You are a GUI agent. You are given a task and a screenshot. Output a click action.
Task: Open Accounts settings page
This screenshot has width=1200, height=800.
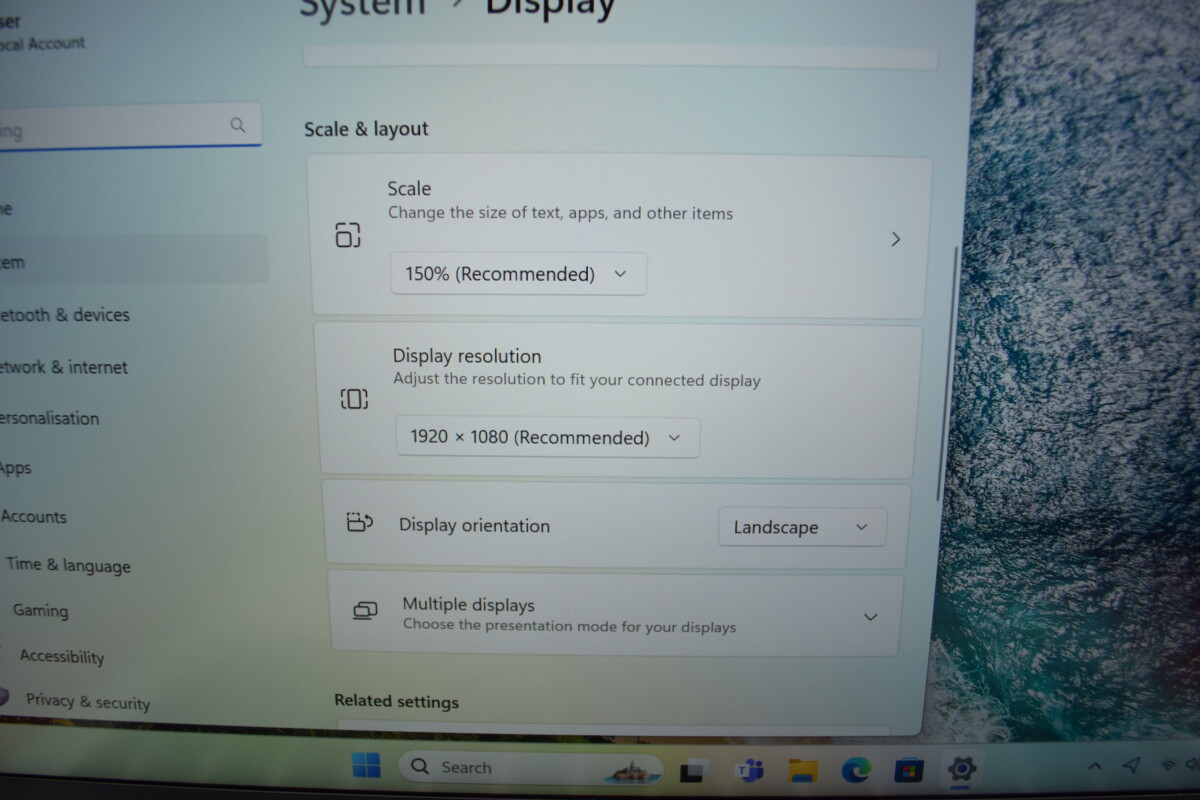click(x=33, y=516)
